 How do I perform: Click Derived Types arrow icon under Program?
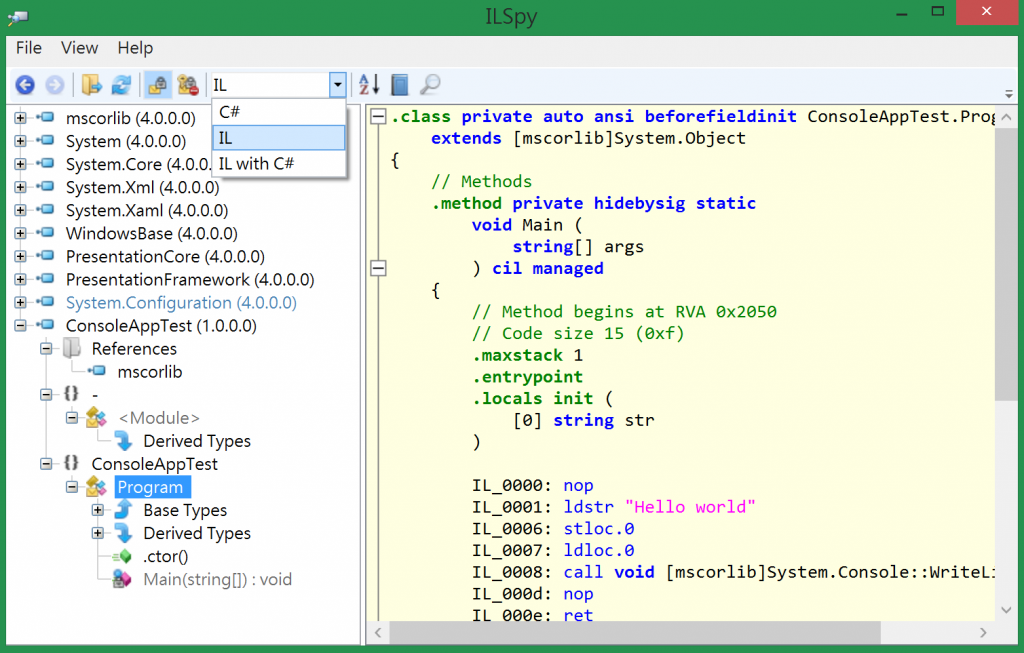coord(123,533)
